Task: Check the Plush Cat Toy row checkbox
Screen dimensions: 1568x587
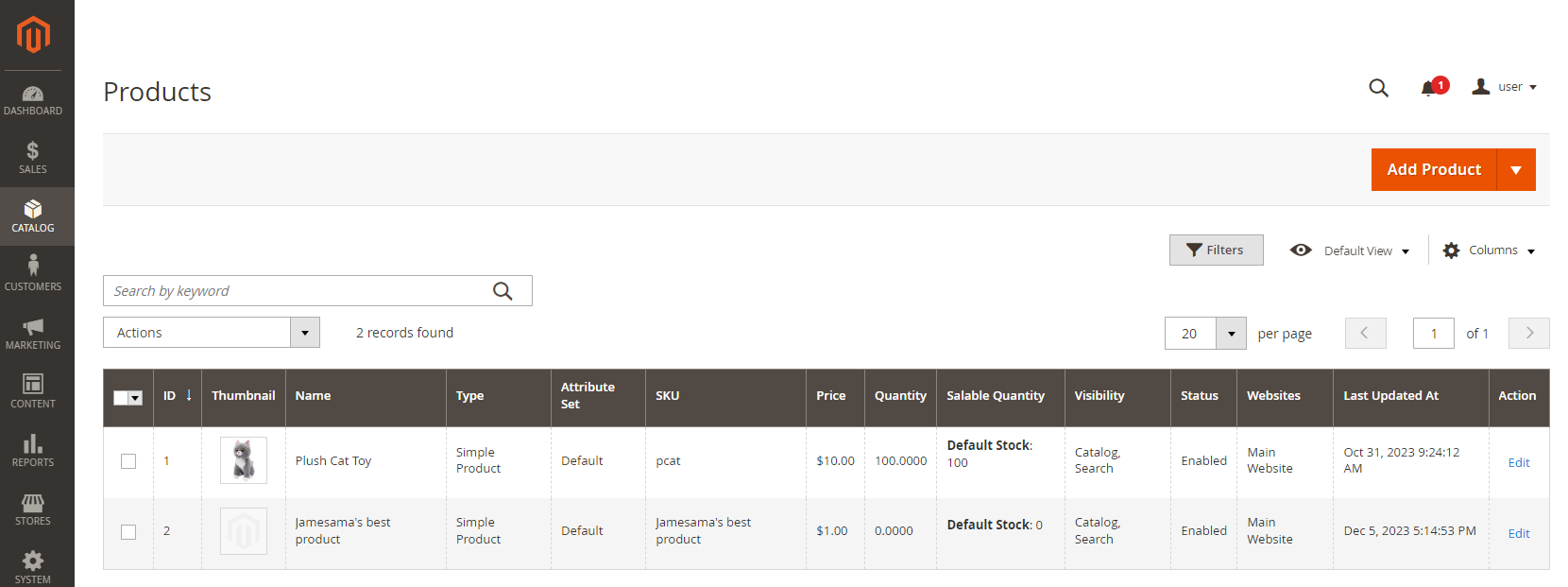Action: click(x=128, y=461)
